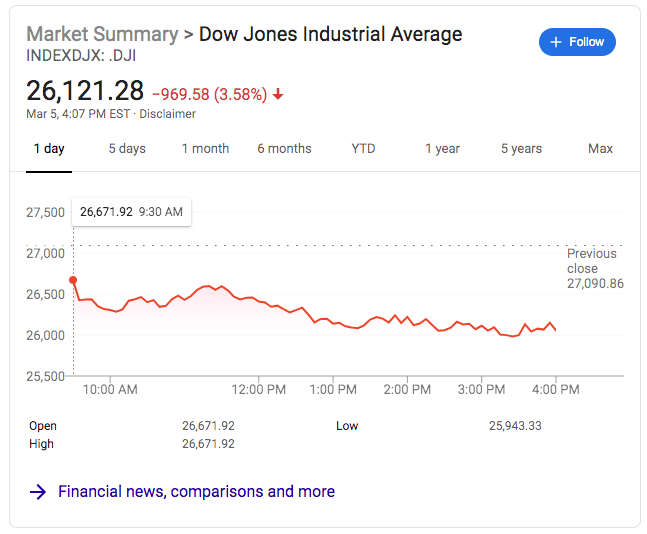Select the Max range tab
This screenshot has width=647, height=534.
tap(600, 149)
